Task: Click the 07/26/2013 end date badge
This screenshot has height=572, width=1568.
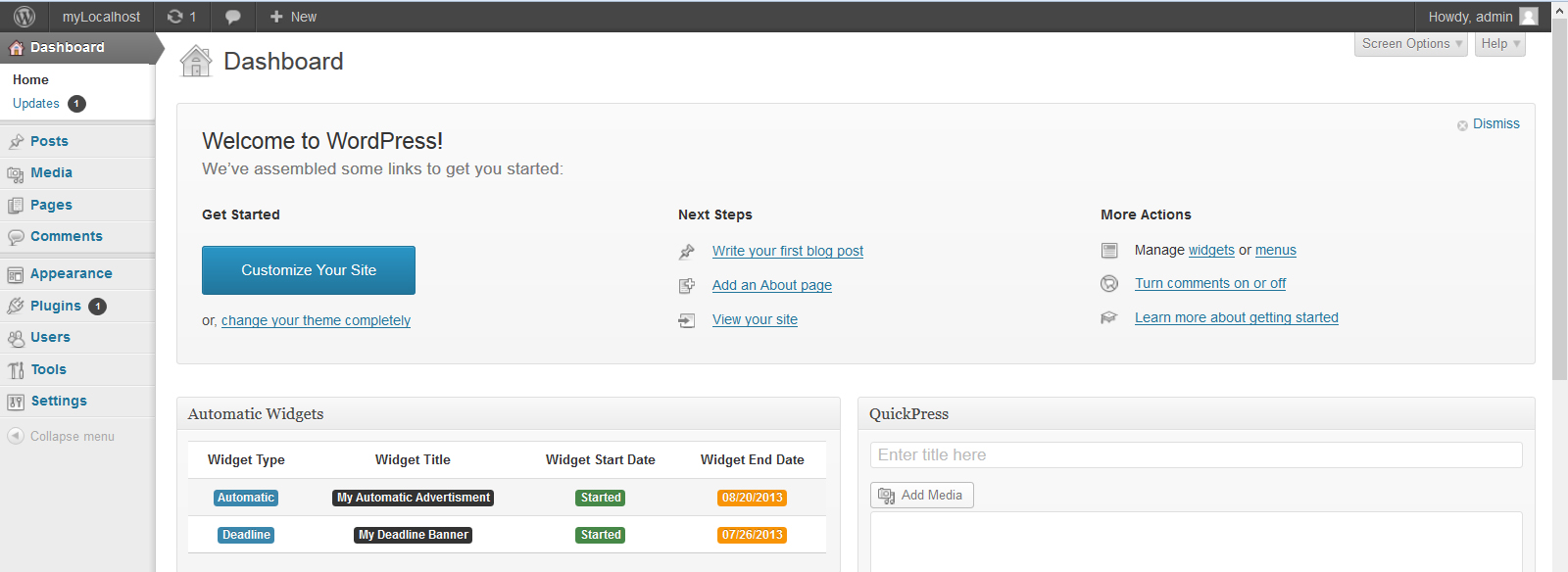Action: [753, 535]
